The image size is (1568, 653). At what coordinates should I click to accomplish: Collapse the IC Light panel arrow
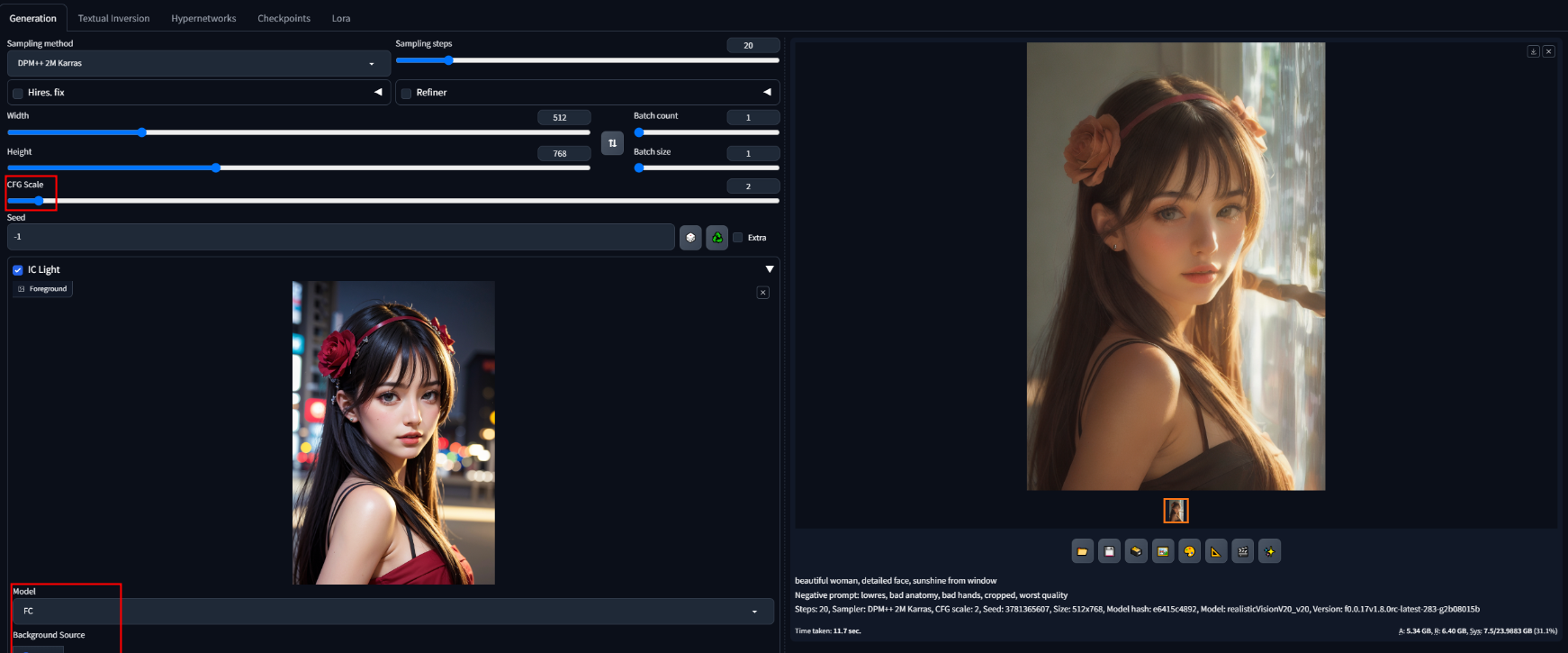[770, 269]
